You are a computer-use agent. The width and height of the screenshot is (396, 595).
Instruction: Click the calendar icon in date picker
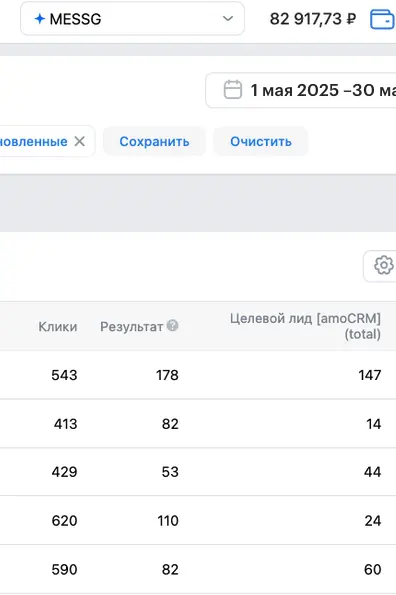(233, 90)
